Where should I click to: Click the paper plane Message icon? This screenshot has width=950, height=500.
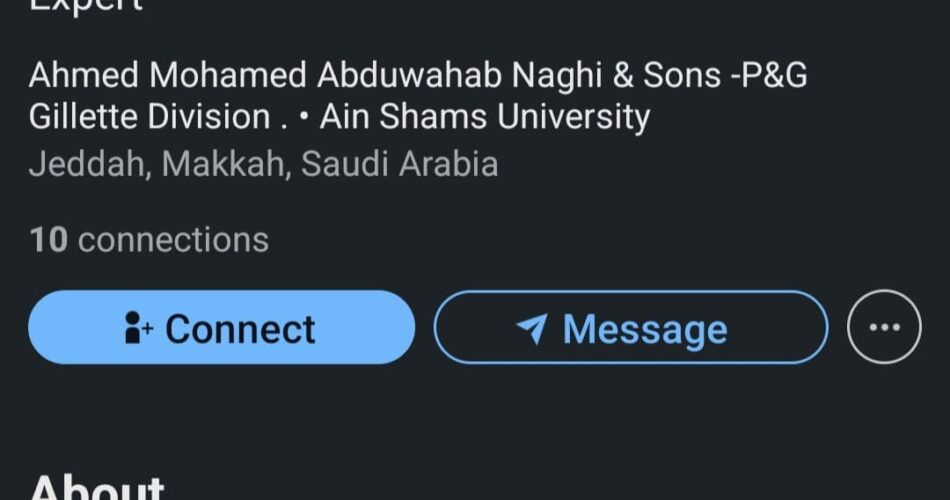tap(533, 329)
